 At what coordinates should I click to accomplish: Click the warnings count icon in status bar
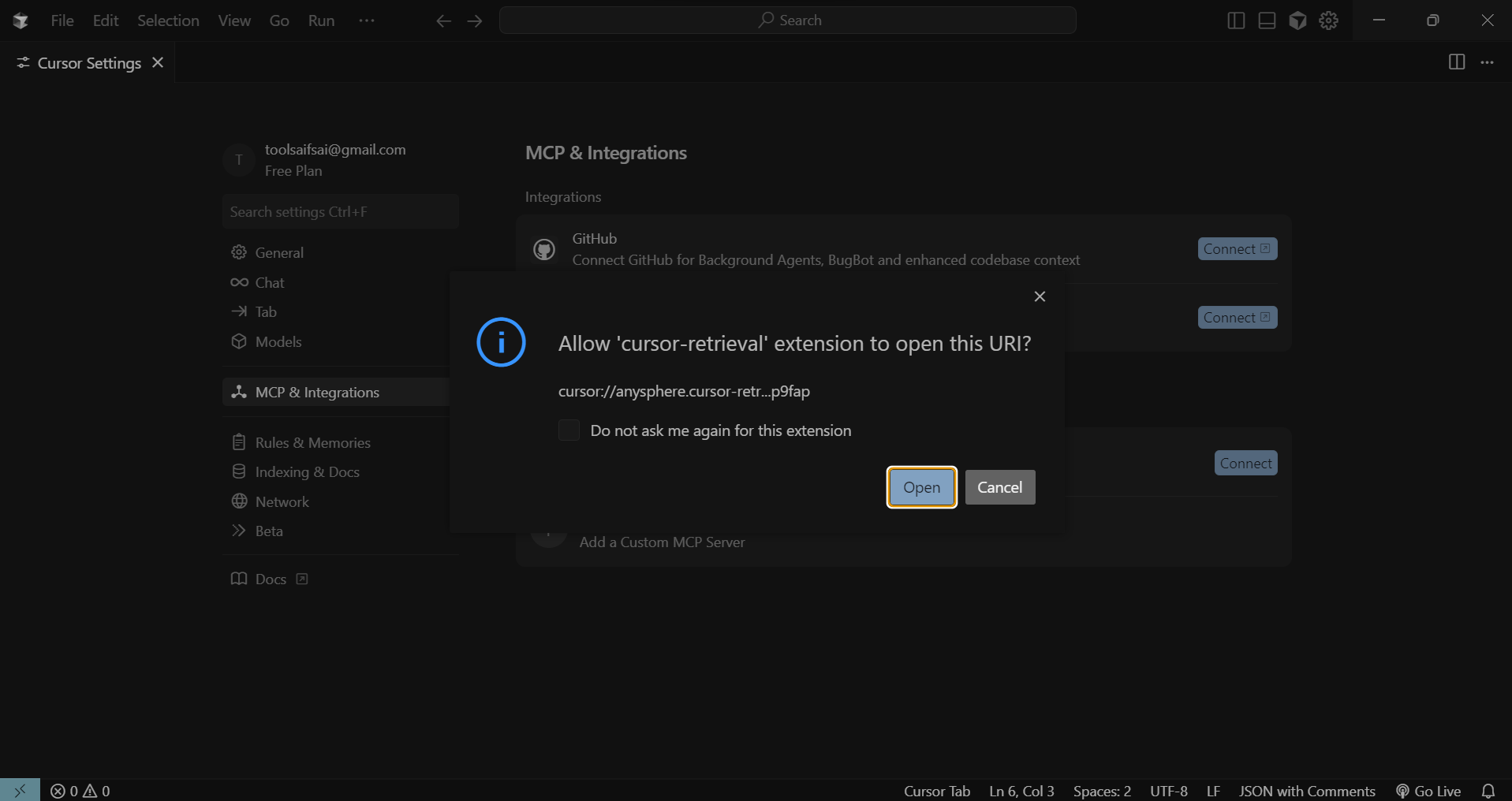96,791
